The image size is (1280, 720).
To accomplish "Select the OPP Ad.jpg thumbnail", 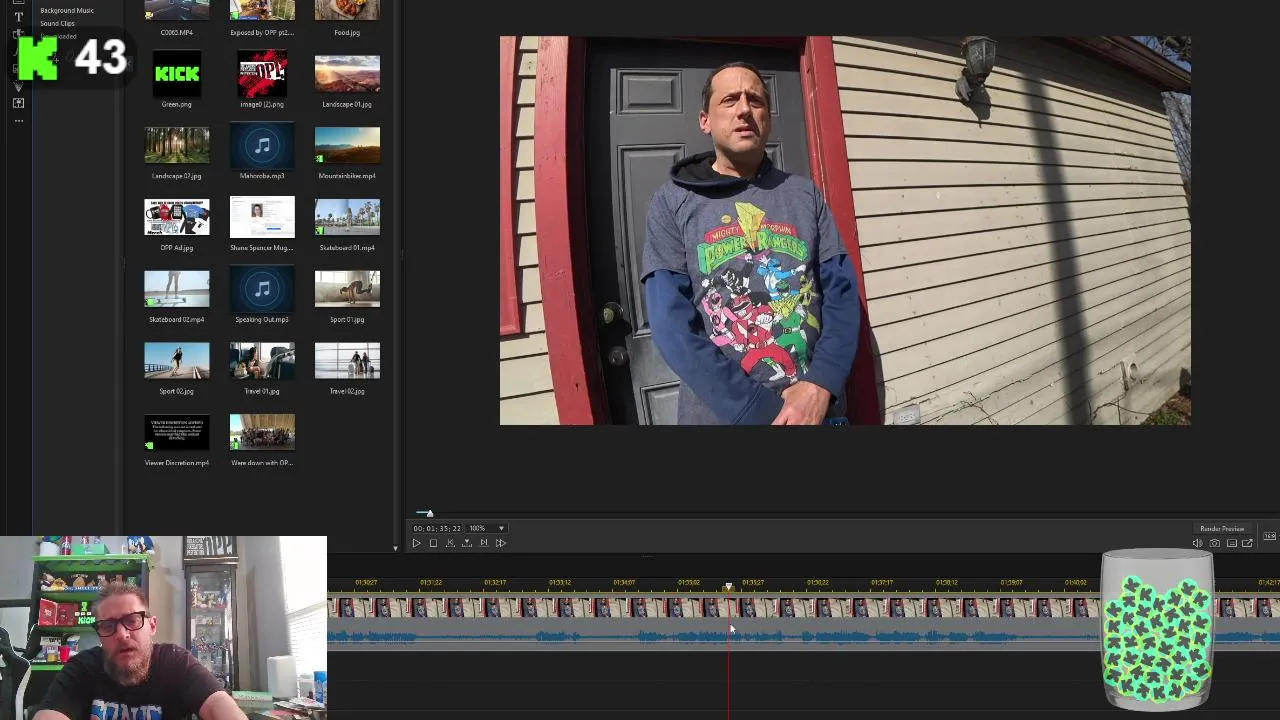I will [177, 217].
